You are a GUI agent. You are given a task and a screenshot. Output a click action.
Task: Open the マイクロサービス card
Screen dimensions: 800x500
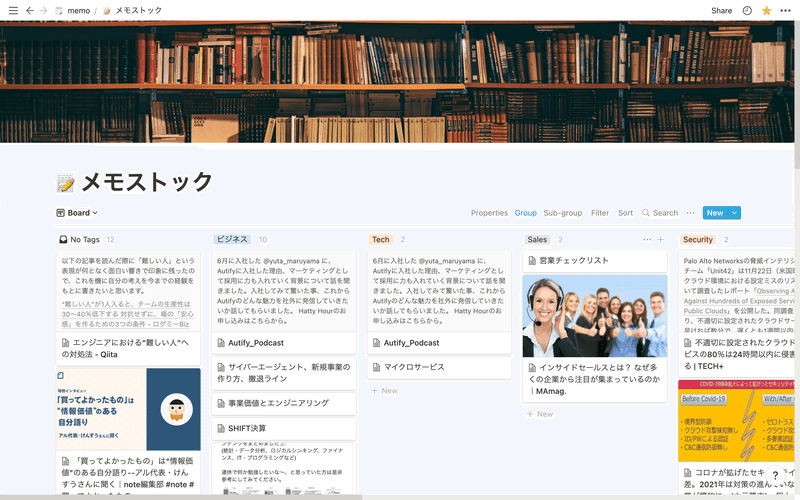point(439,367)
